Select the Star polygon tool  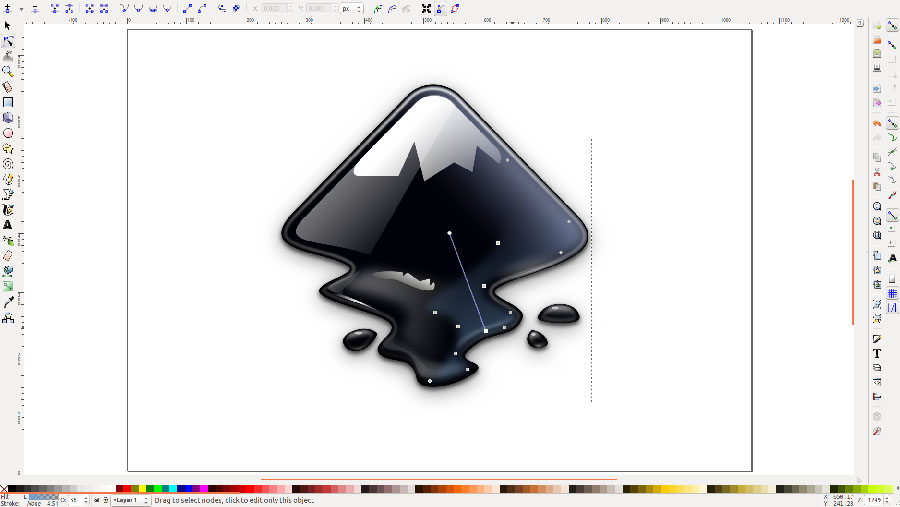pyautogui.click(x=7, y=149)
